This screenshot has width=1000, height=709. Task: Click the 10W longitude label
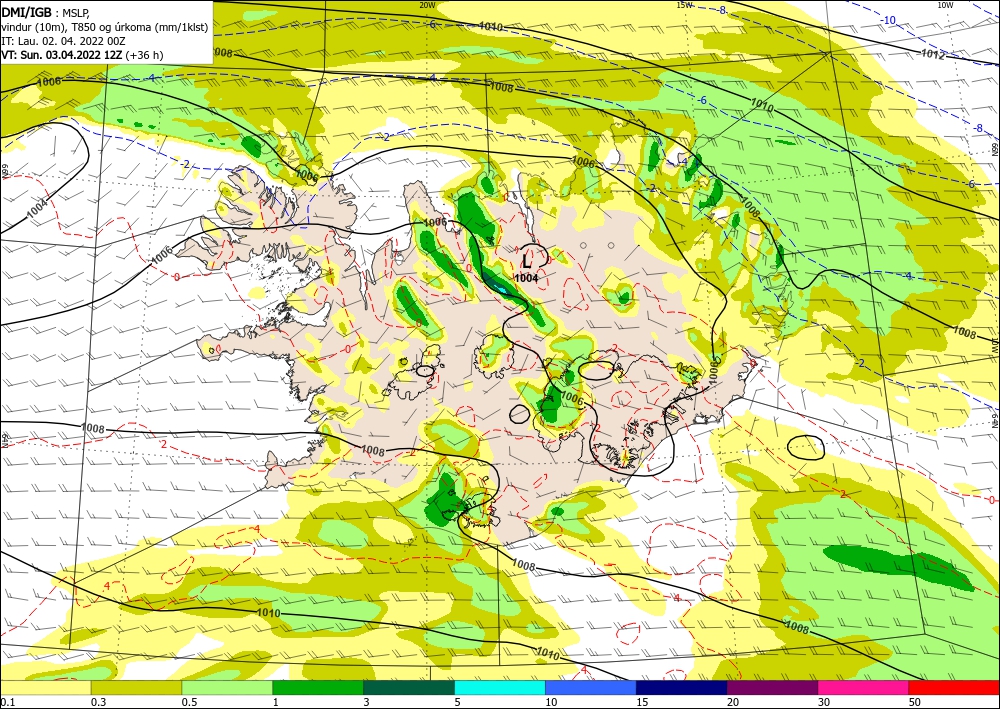pyautogui.click(x=945, y=5)
